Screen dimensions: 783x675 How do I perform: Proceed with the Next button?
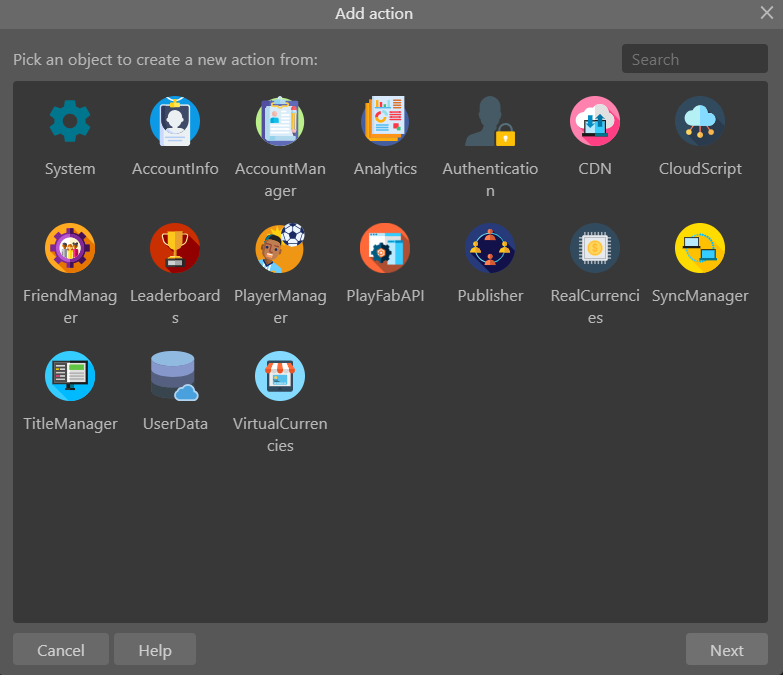click(x=727, y=650)
